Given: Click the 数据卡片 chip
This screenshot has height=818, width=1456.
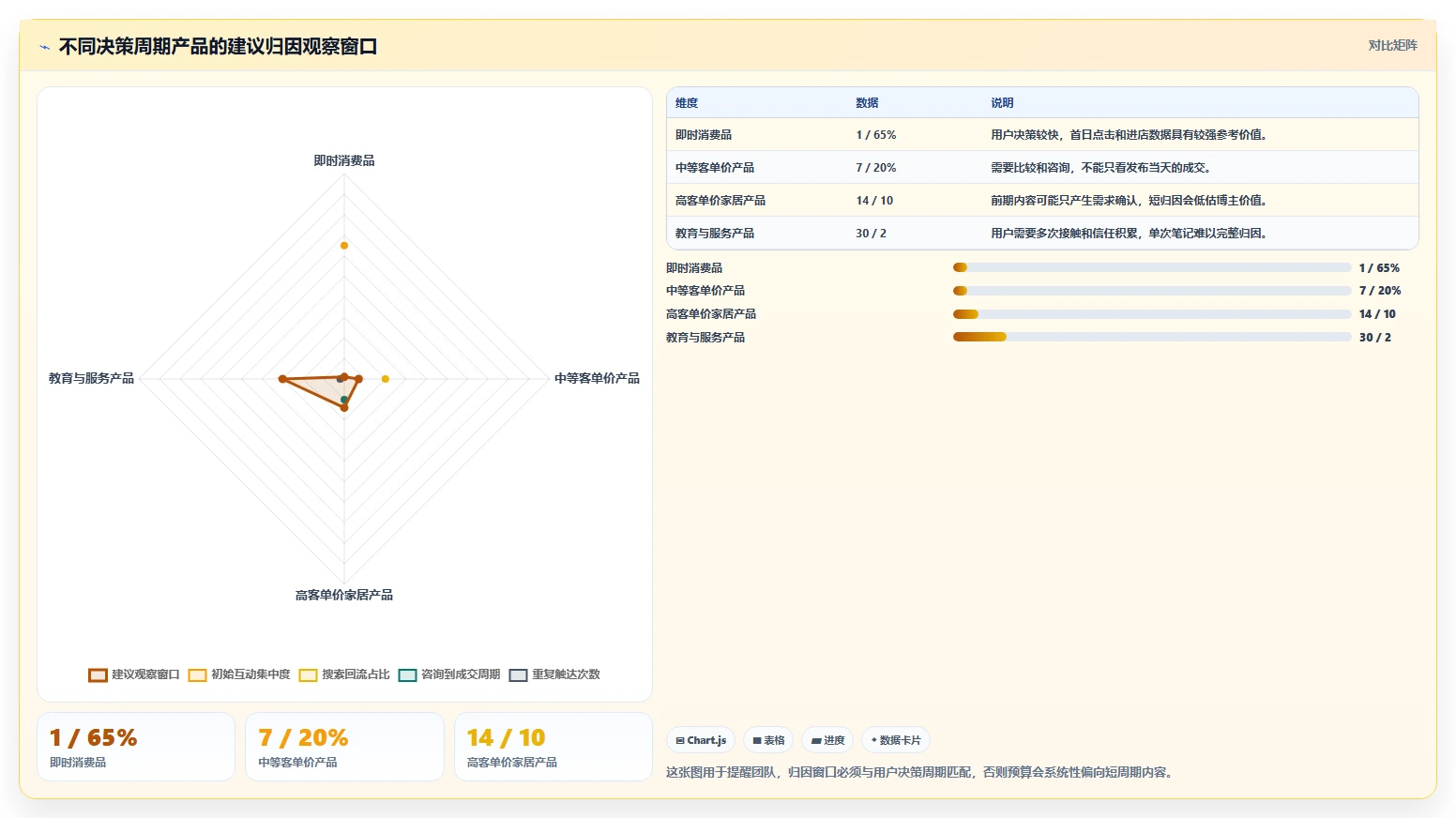Looking at the screenshot, I should (x=896, y=740).
